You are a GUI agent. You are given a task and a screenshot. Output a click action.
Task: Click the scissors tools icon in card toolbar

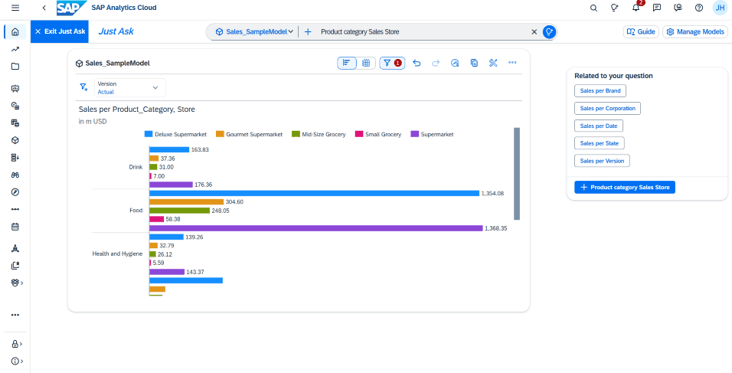[493, 63]
